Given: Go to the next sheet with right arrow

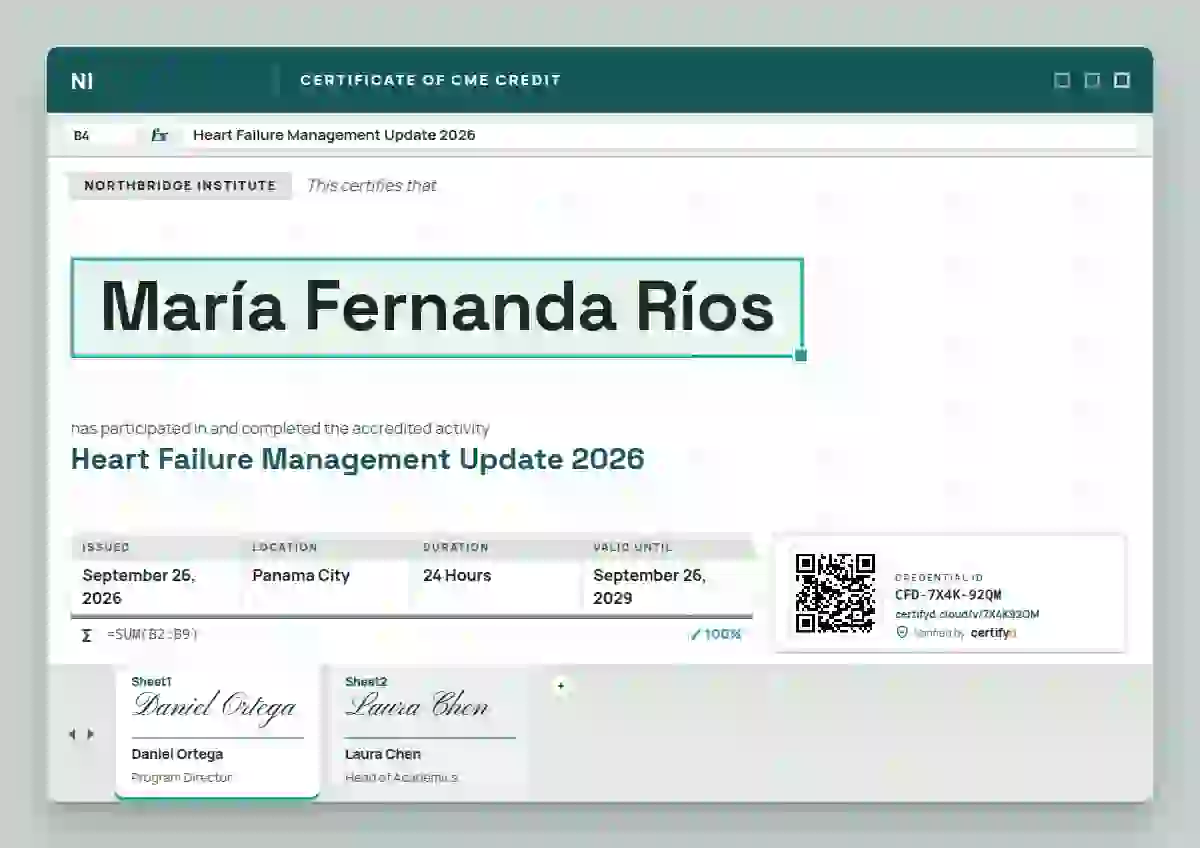Looking at the screenshot, I should point(91,734).
